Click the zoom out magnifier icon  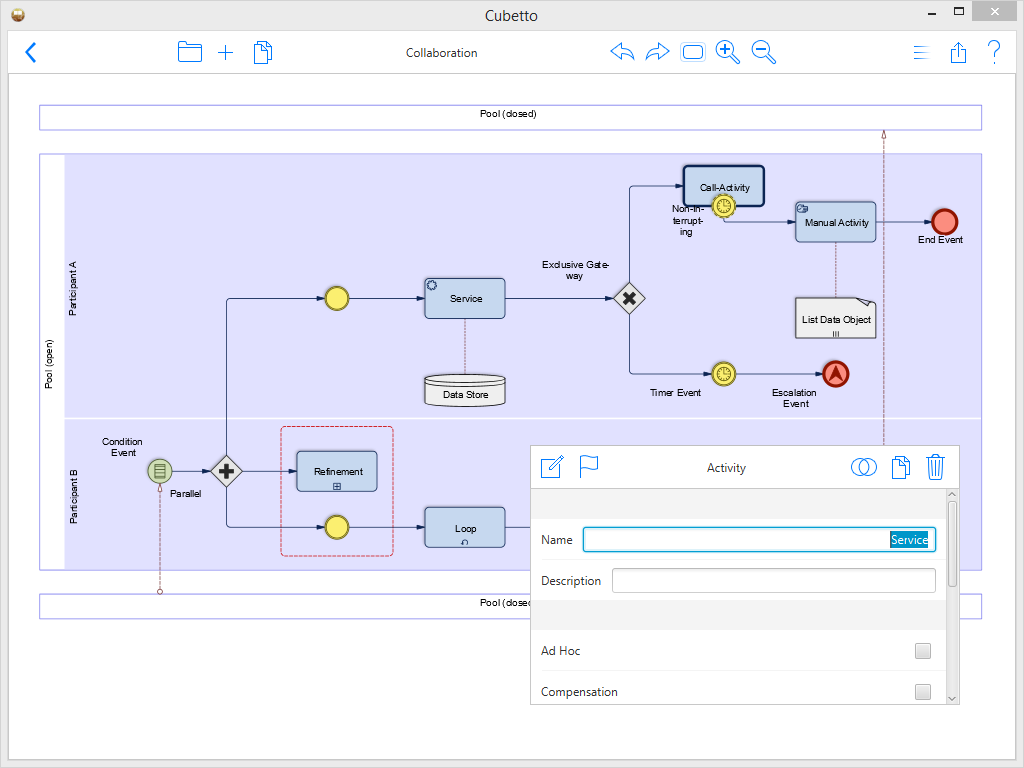[763, 52]
